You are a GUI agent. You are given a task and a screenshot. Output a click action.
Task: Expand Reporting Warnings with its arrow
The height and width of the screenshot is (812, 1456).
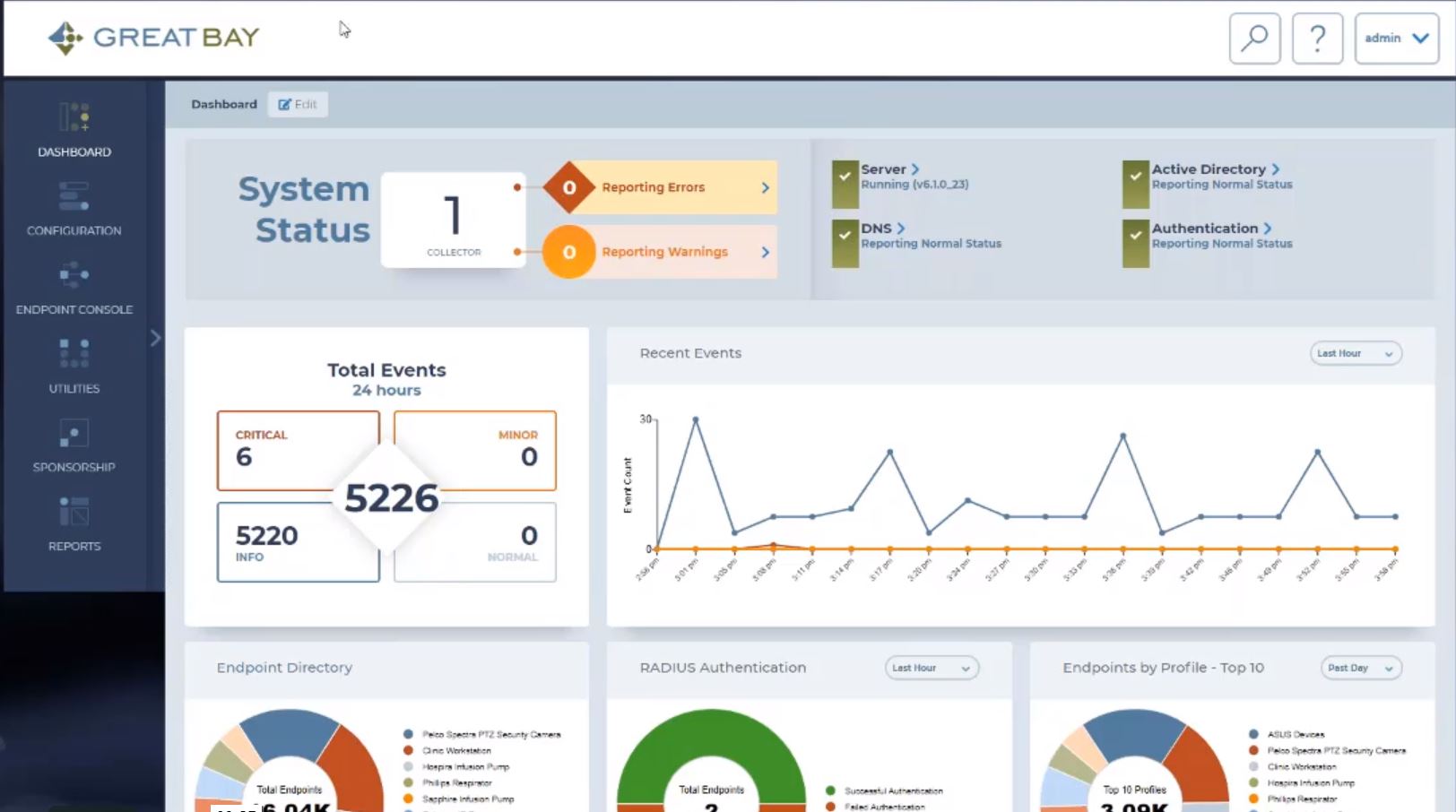(x=765, y=252)
